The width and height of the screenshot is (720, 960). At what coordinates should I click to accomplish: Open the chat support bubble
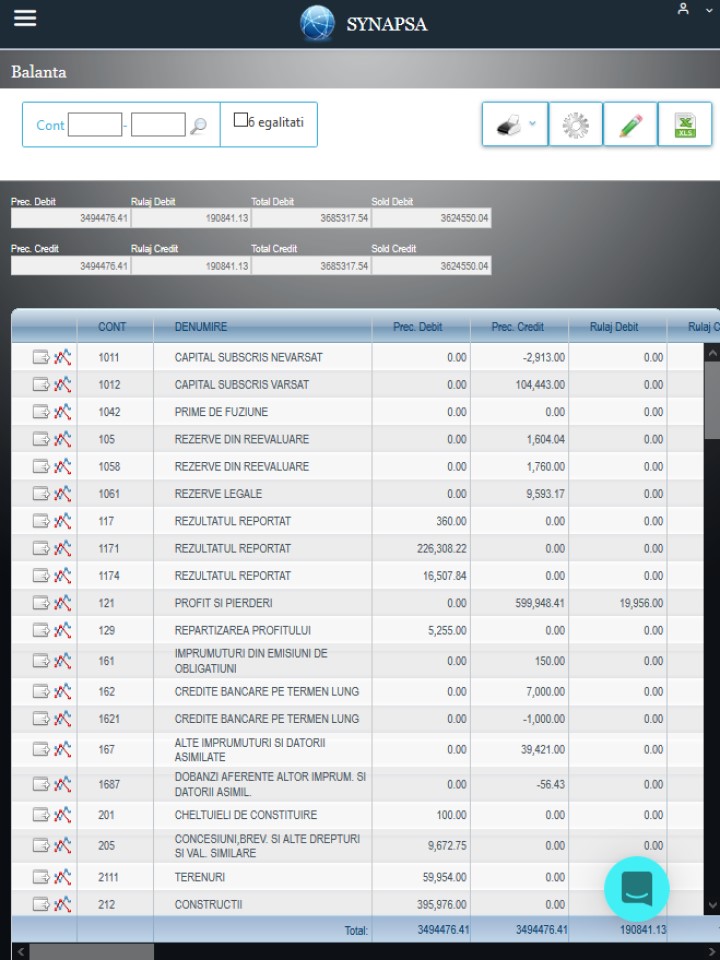[x=637, y=888]
